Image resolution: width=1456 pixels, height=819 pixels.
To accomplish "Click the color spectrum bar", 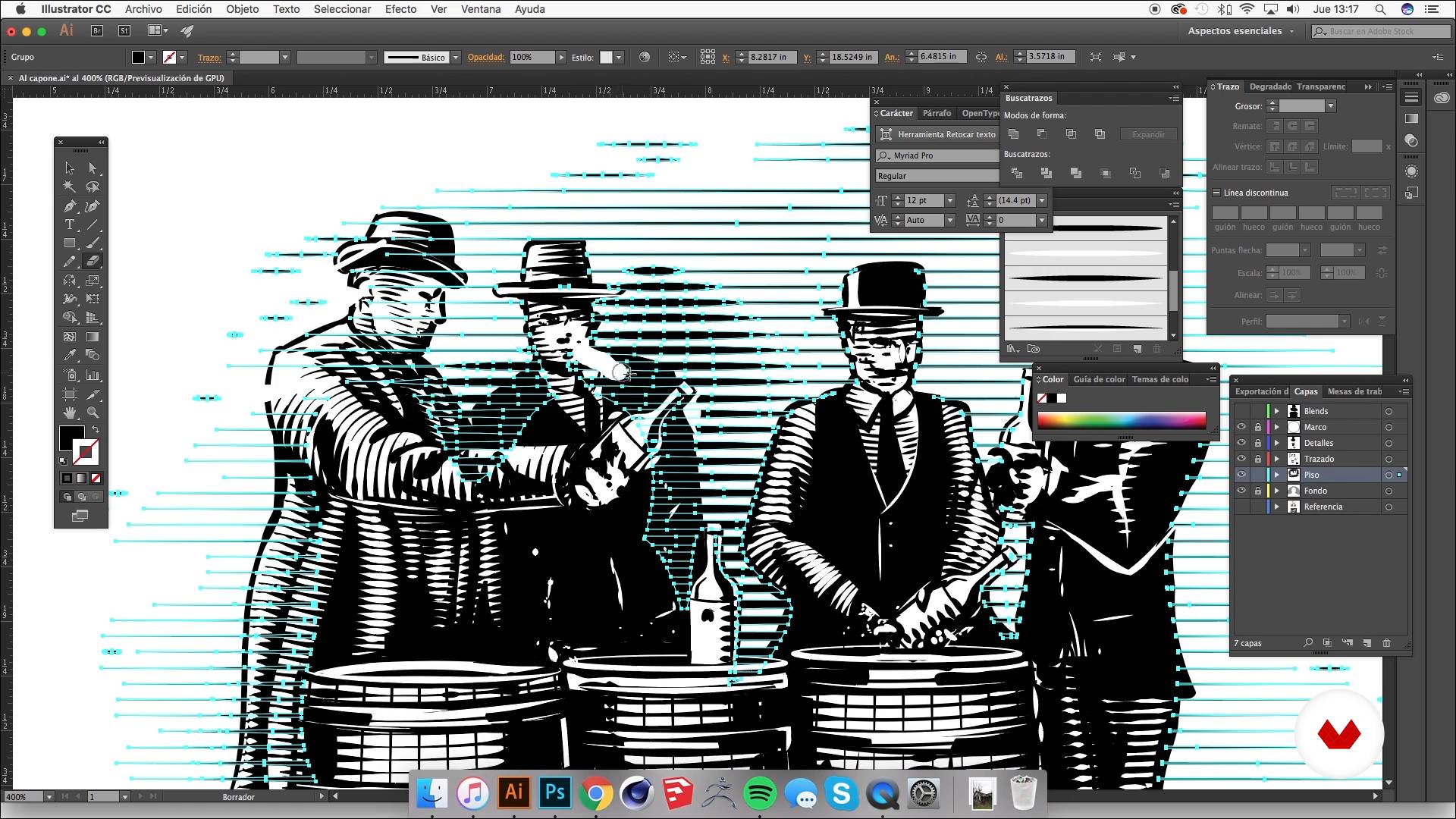I will (x=1121, y=420).
